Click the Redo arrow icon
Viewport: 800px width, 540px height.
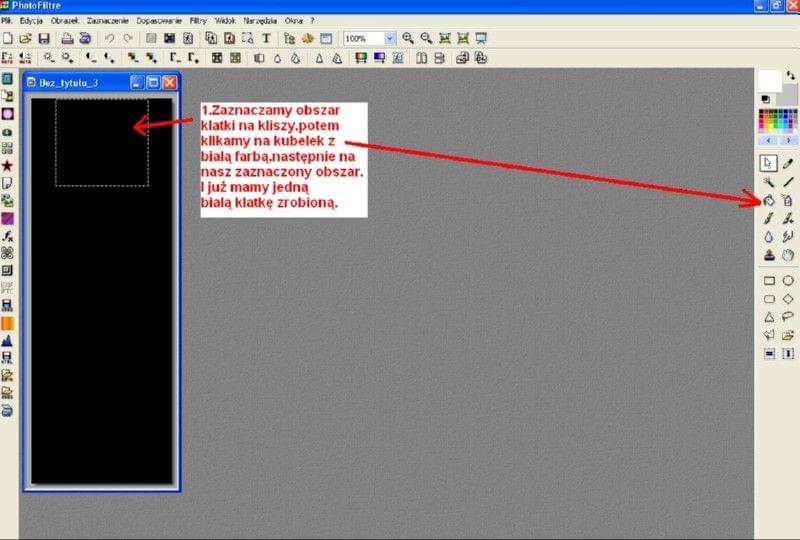pos(128,38)
